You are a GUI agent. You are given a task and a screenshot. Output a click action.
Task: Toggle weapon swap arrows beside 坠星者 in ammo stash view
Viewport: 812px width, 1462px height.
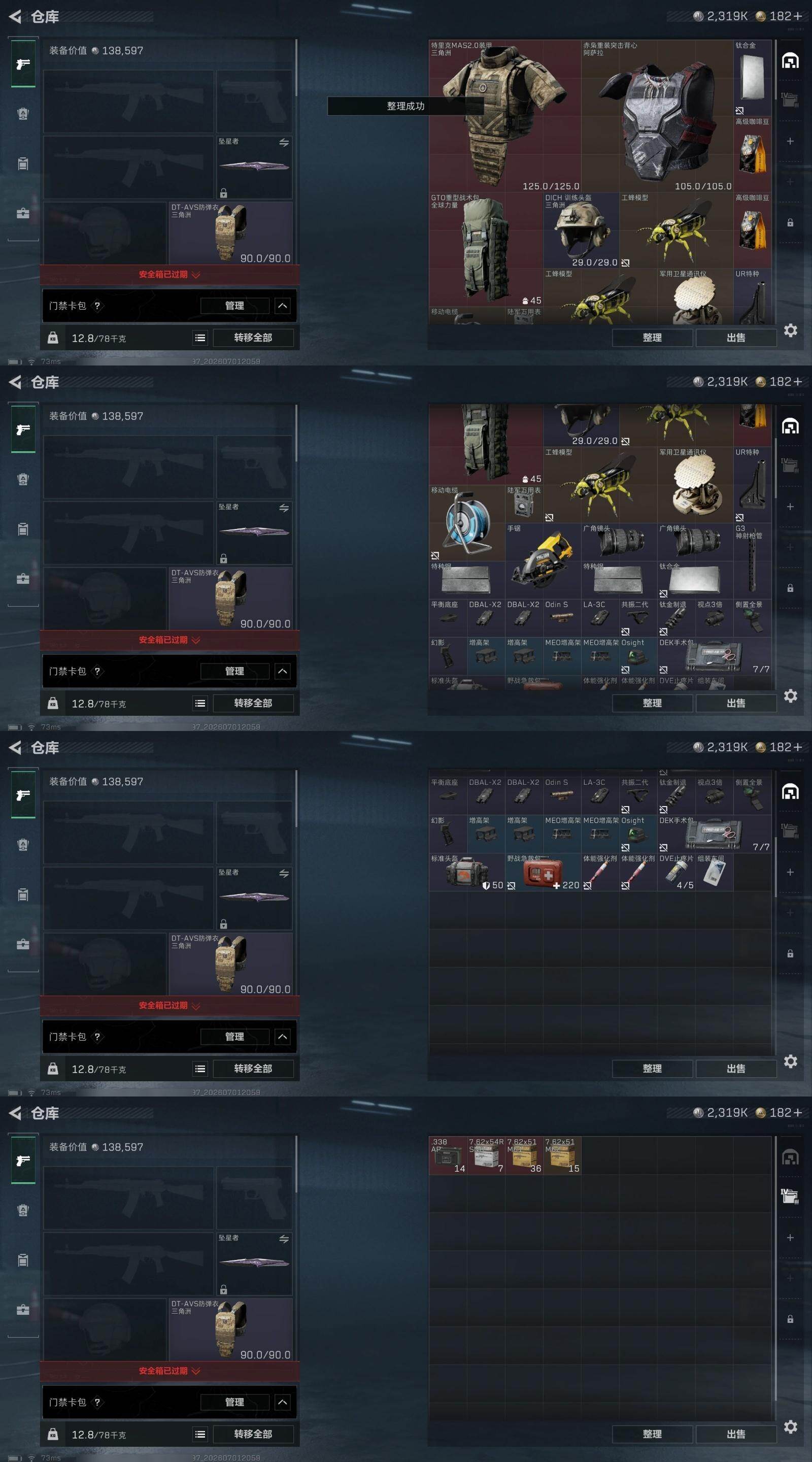tap(284, 1239)
